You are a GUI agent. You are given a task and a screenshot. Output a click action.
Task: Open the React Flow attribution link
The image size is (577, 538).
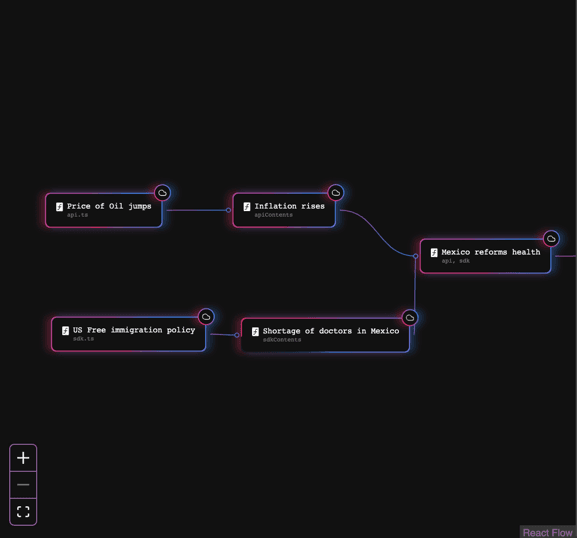pyautogui.click(x=548, y=532)
